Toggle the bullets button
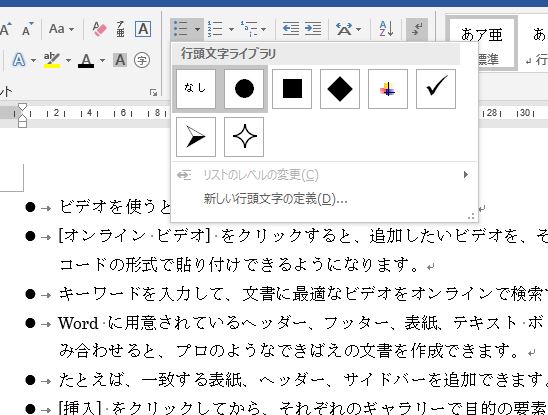Viewport: 548px width, 415px height. click(181, 29)
